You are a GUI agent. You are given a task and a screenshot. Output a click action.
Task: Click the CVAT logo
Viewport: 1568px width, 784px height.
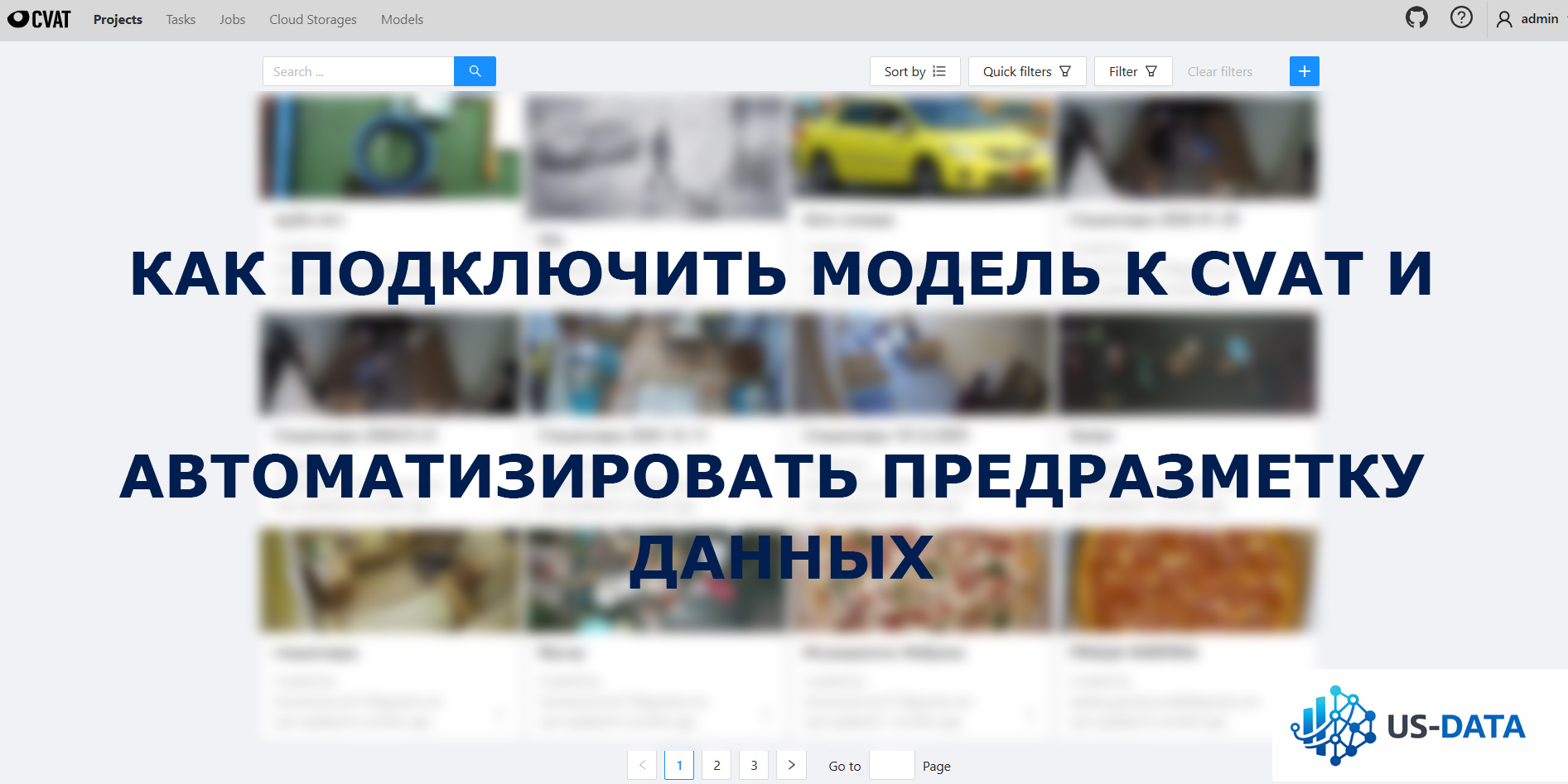(39, 19)
